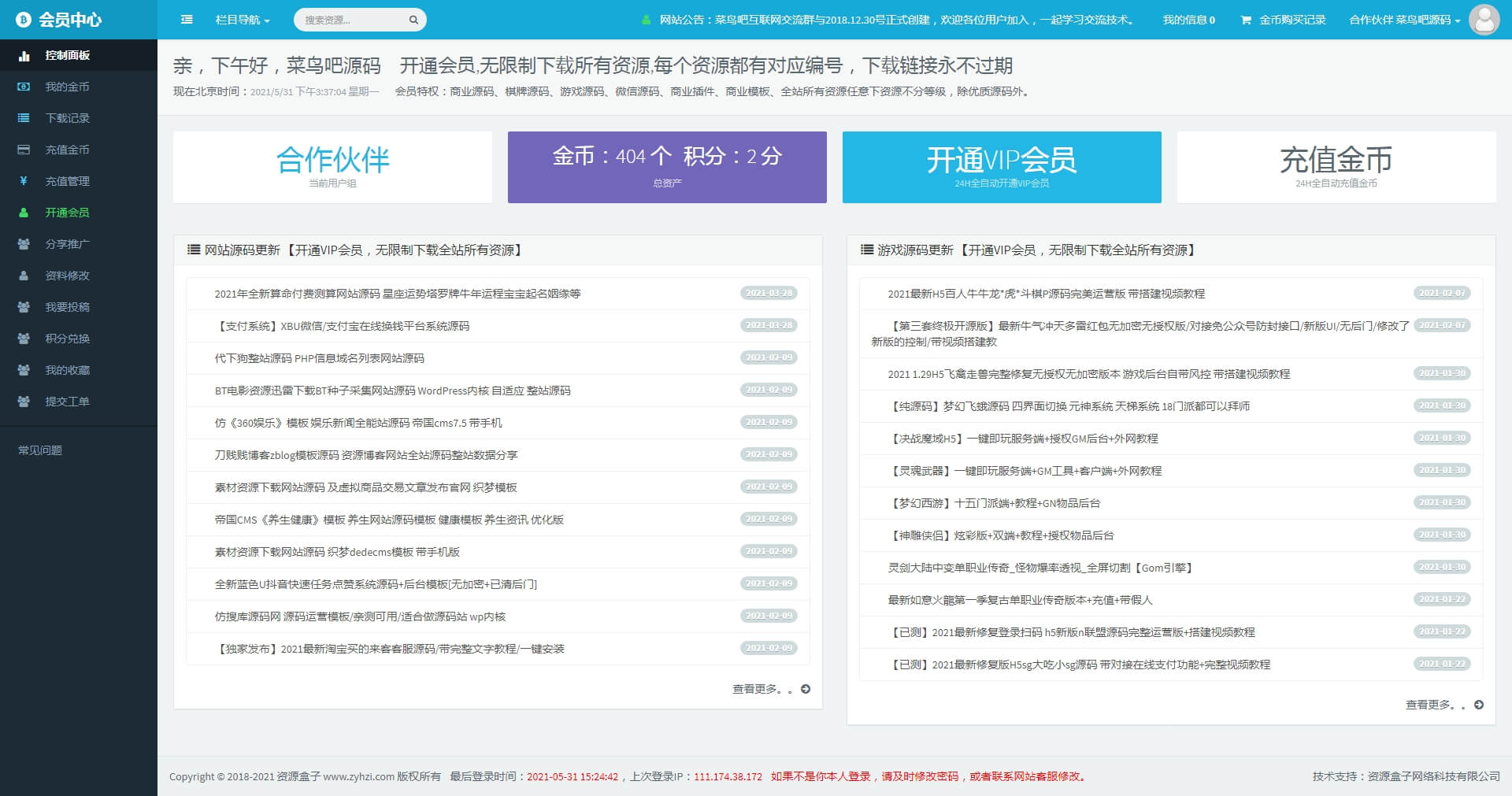The height and width of the screenshot is (796, 1512).
Task: Click the 开通VIP会员 blue card
Action: coord(1001,167)
